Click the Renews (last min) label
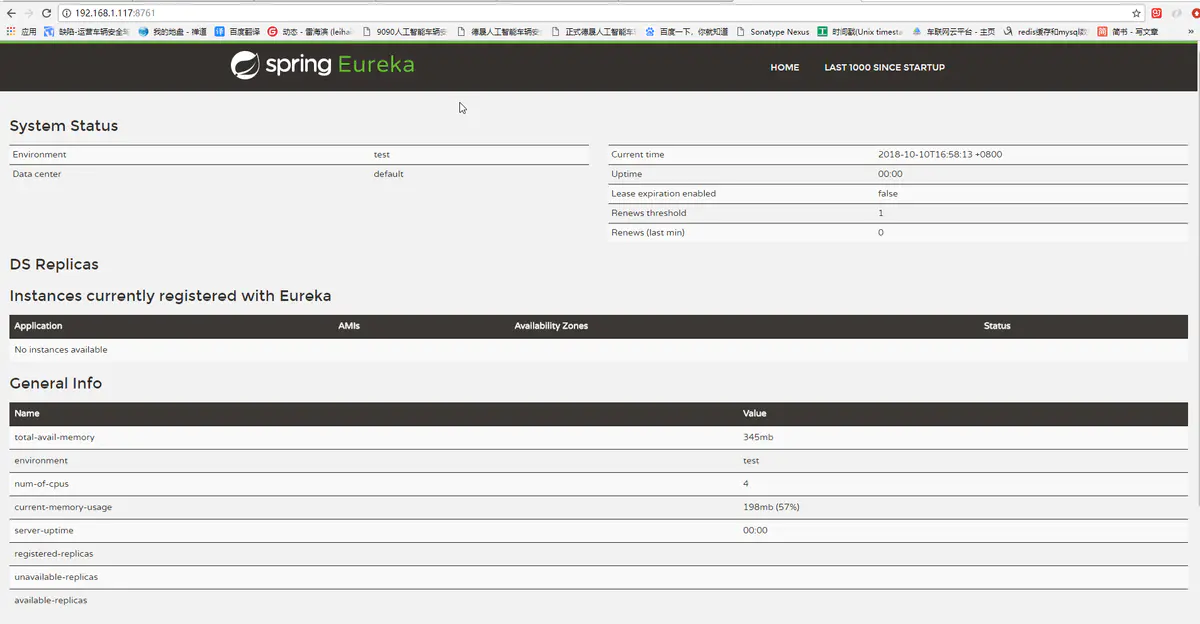 click(648, 233)
